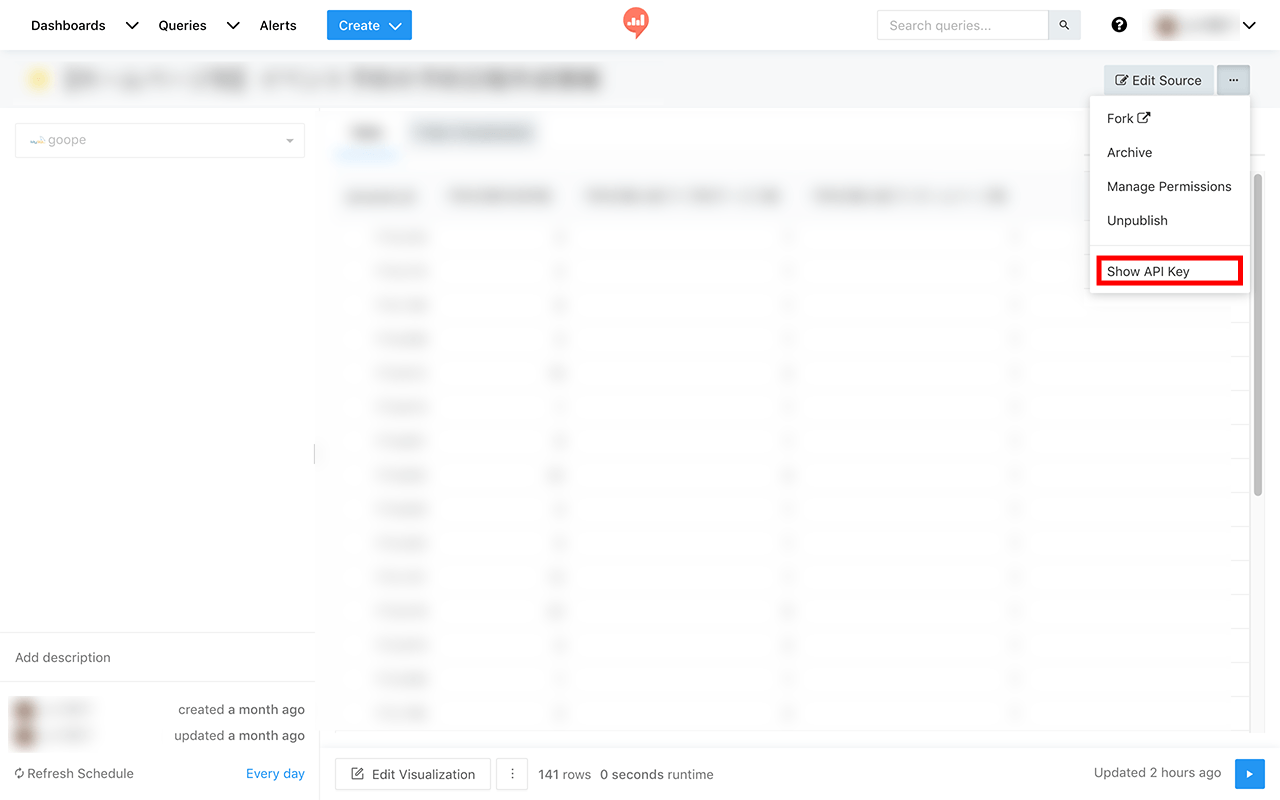Focus the Search queries field

click(x=962, y=25)
